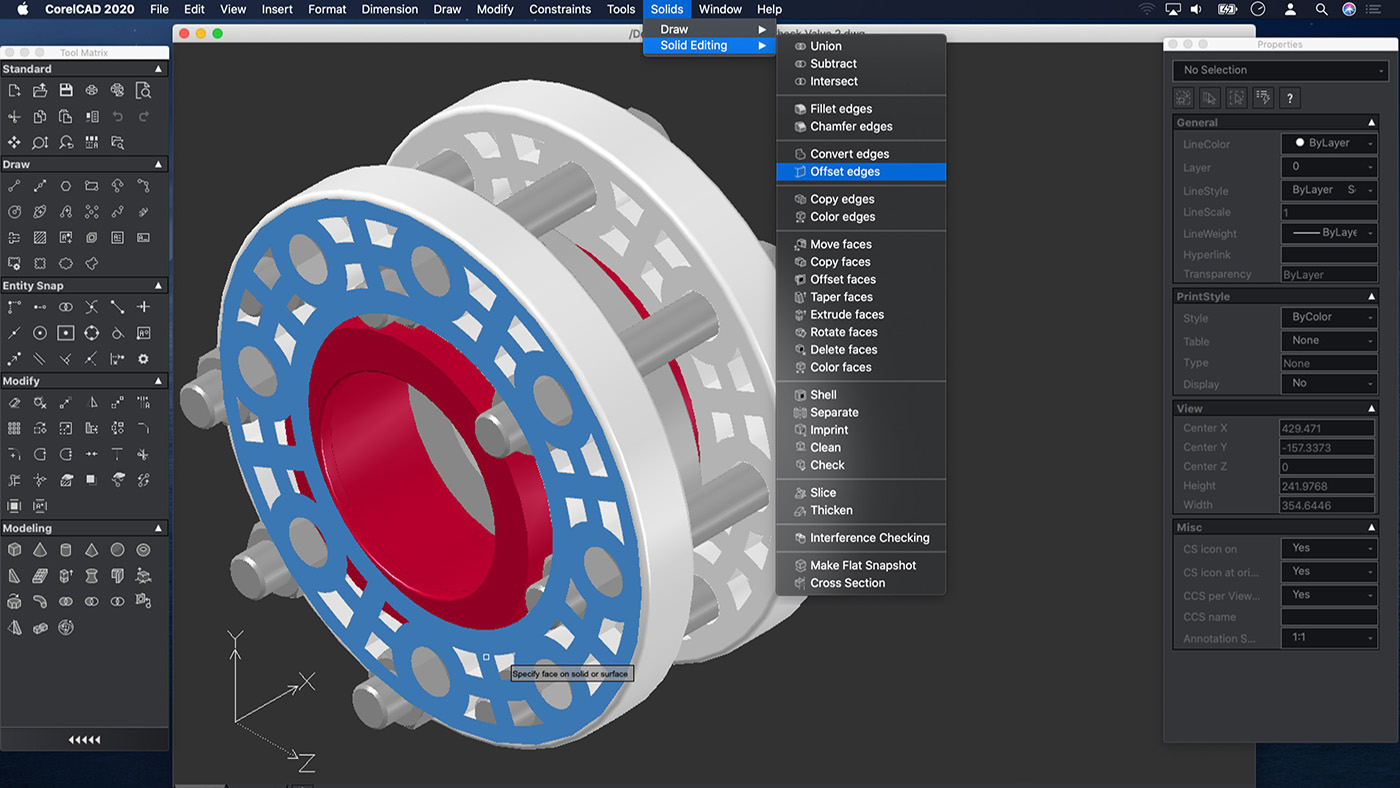Click the Center X field showing 429.471
1400x788 pixels.
[1329, 428]
